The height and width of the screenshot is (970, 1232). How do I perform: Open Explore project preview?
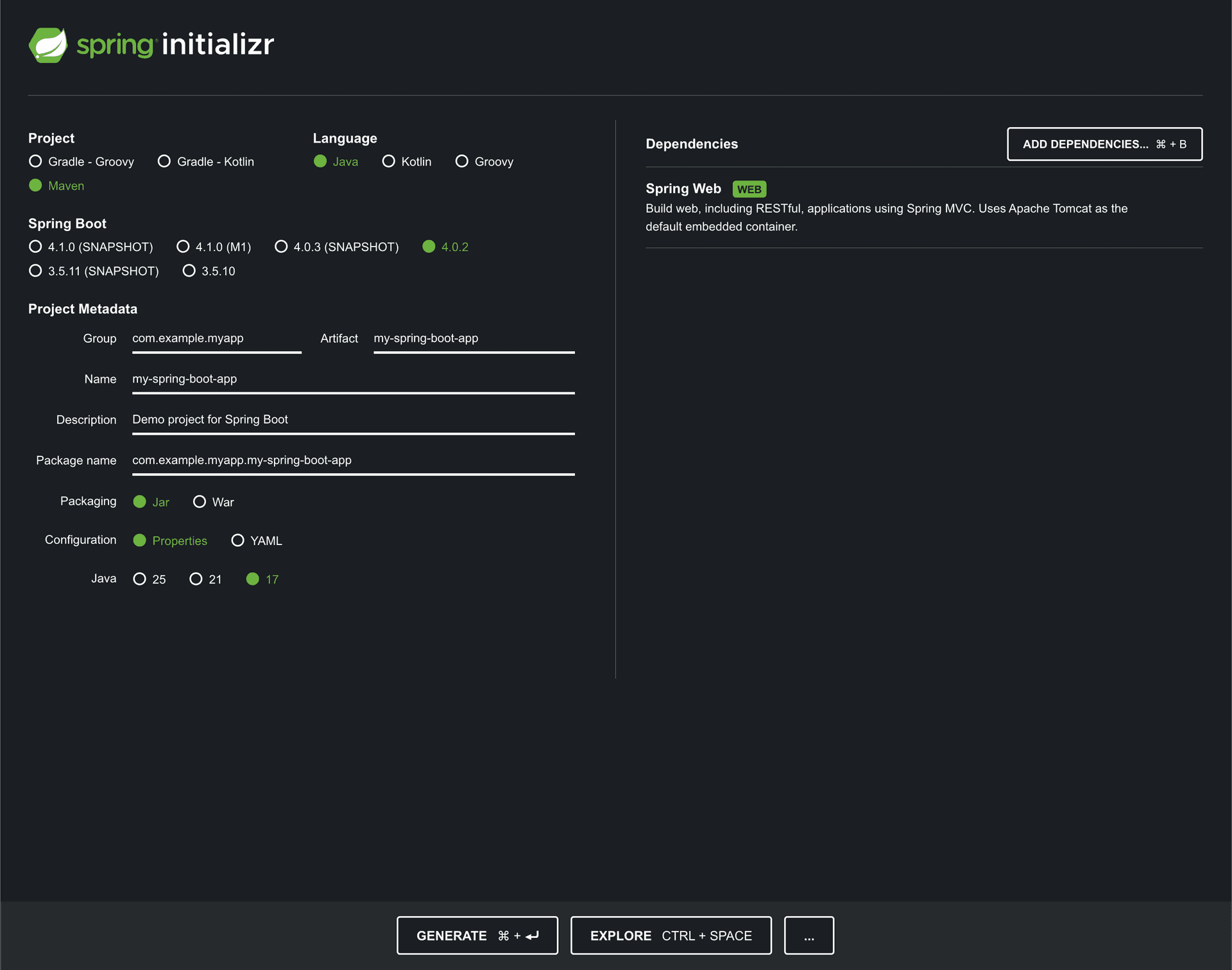(x=671, y=935)
